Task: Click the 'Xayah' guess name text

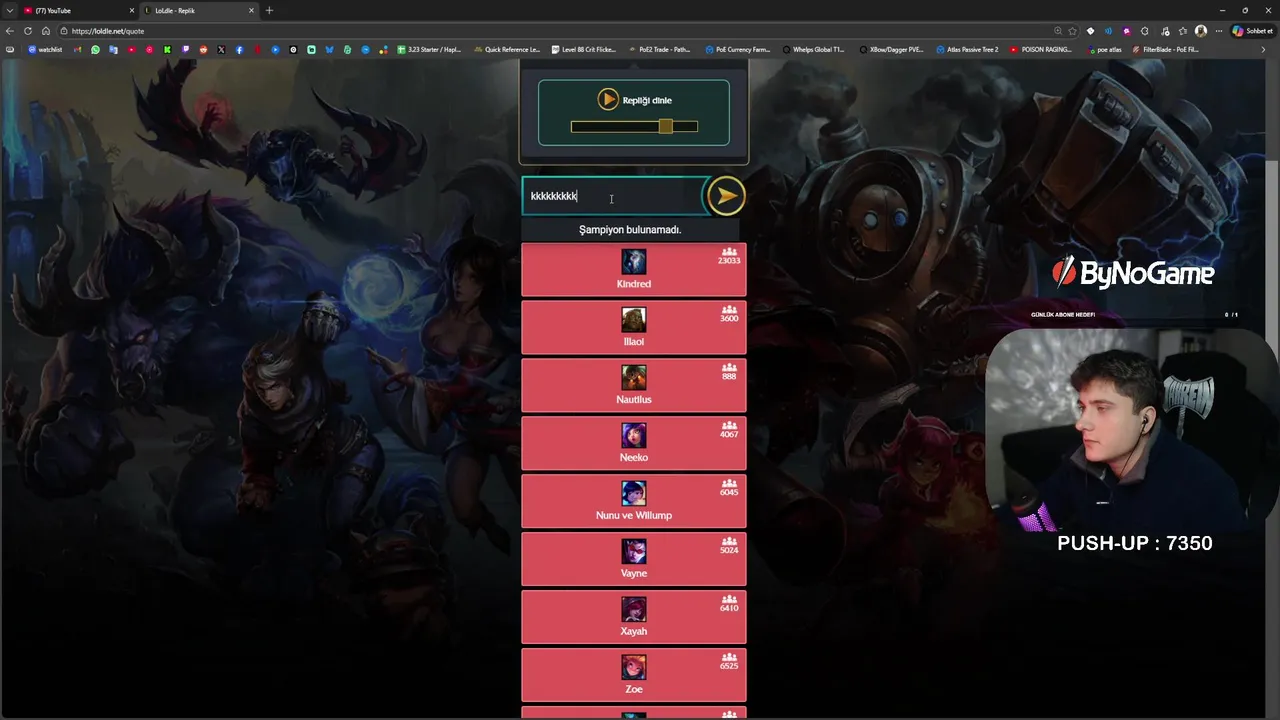Action: click(x=634, y=632)
